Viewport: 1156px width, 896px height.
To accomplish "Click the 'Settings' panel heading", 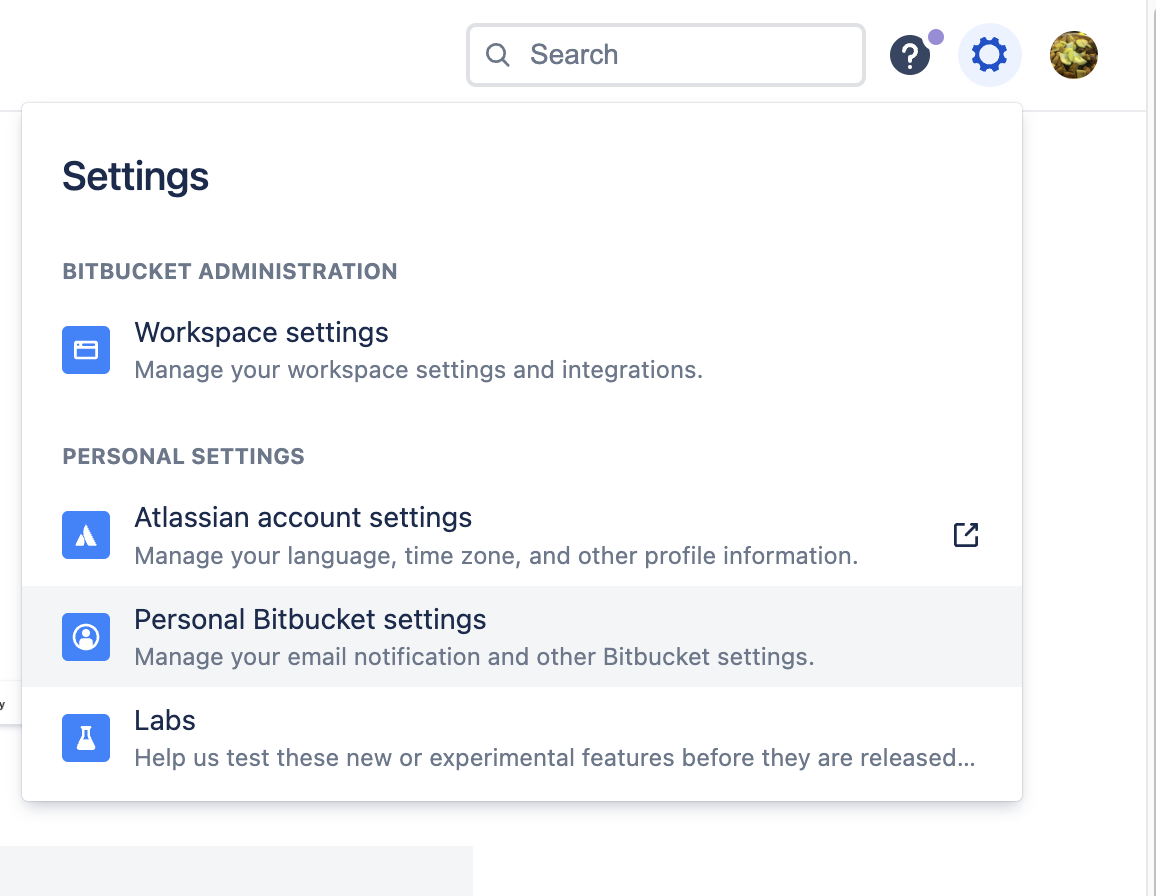I will 136,177.
